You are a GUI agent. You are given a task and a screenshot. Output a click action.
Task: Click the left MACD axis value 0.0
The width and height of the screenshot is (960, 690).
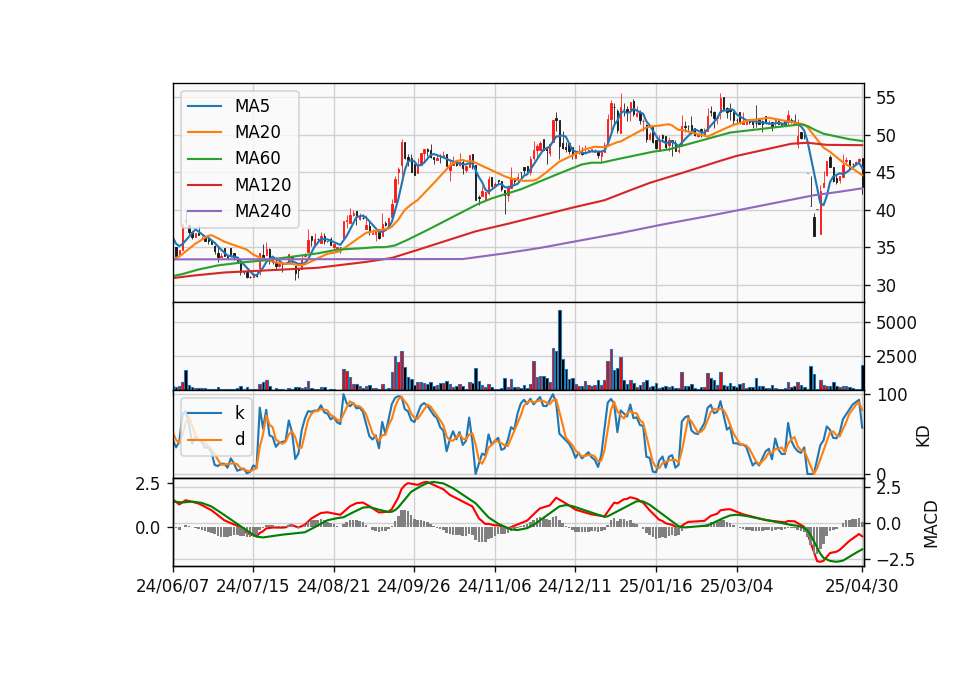tap(148, 528)
